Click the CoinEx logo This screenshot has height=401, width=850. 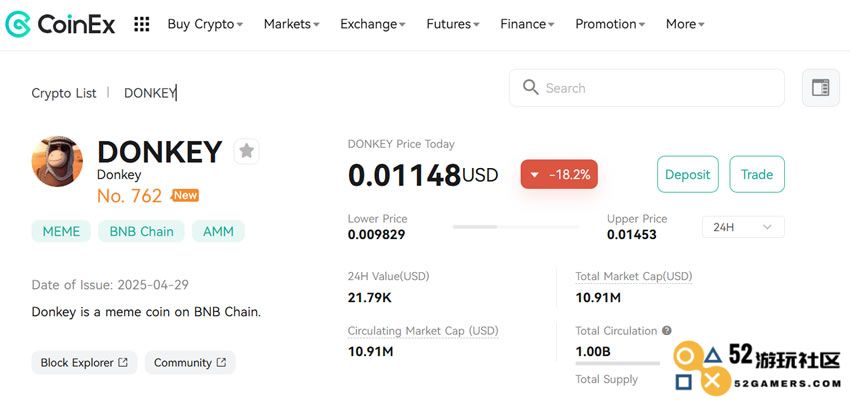coord(60,24)
